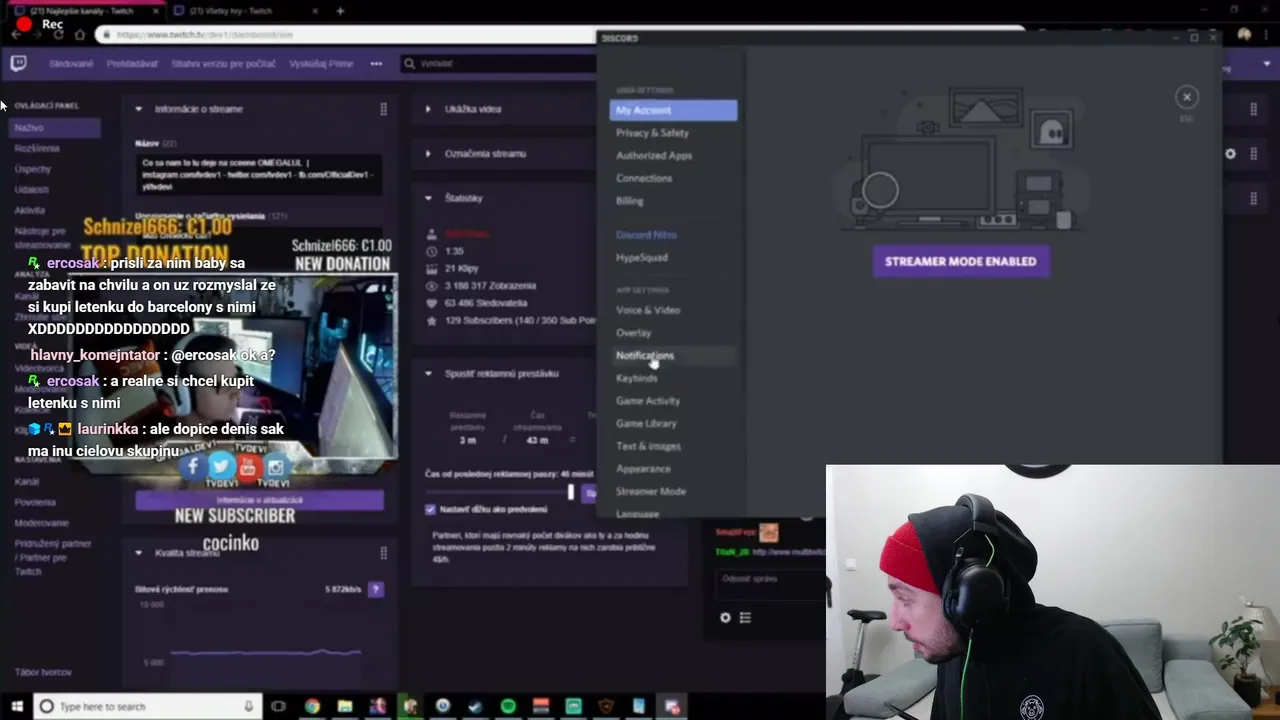Open Prehľadávať in the Twitch top bar
Screen dimensions: 1280x720
132,64
